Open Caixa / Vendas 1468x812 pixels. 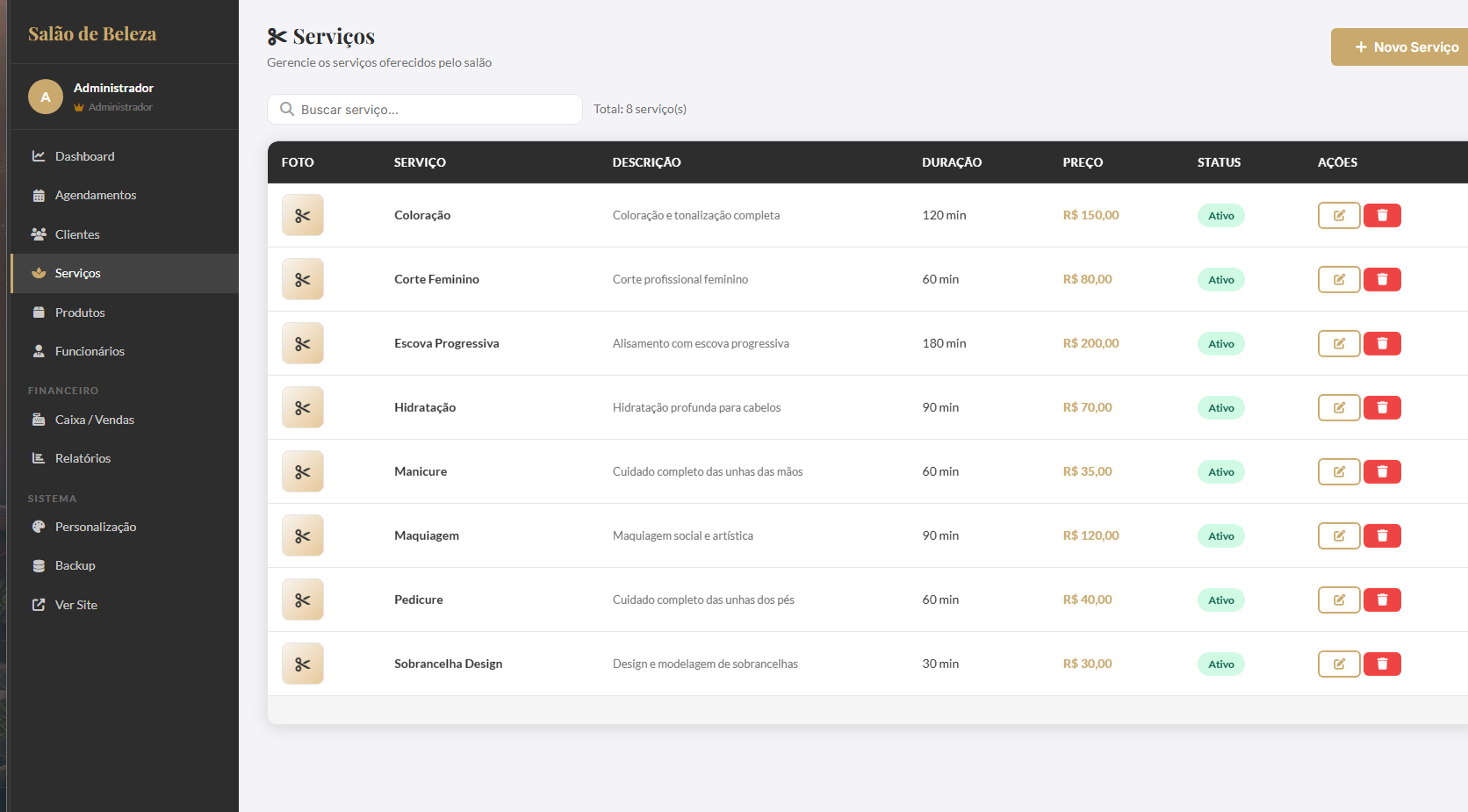pos(125,420)
